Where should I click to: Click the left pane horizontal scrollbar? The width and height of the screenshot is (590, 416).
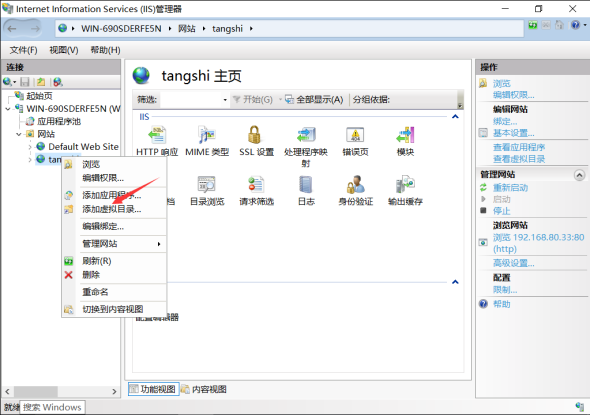[61, 392]
